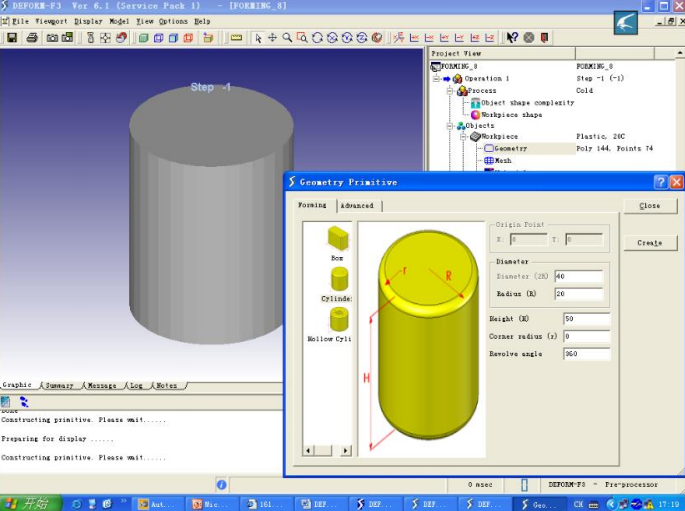The image size is (685, 511).
Task: Open the Summary tab
Action: point(59,386)
